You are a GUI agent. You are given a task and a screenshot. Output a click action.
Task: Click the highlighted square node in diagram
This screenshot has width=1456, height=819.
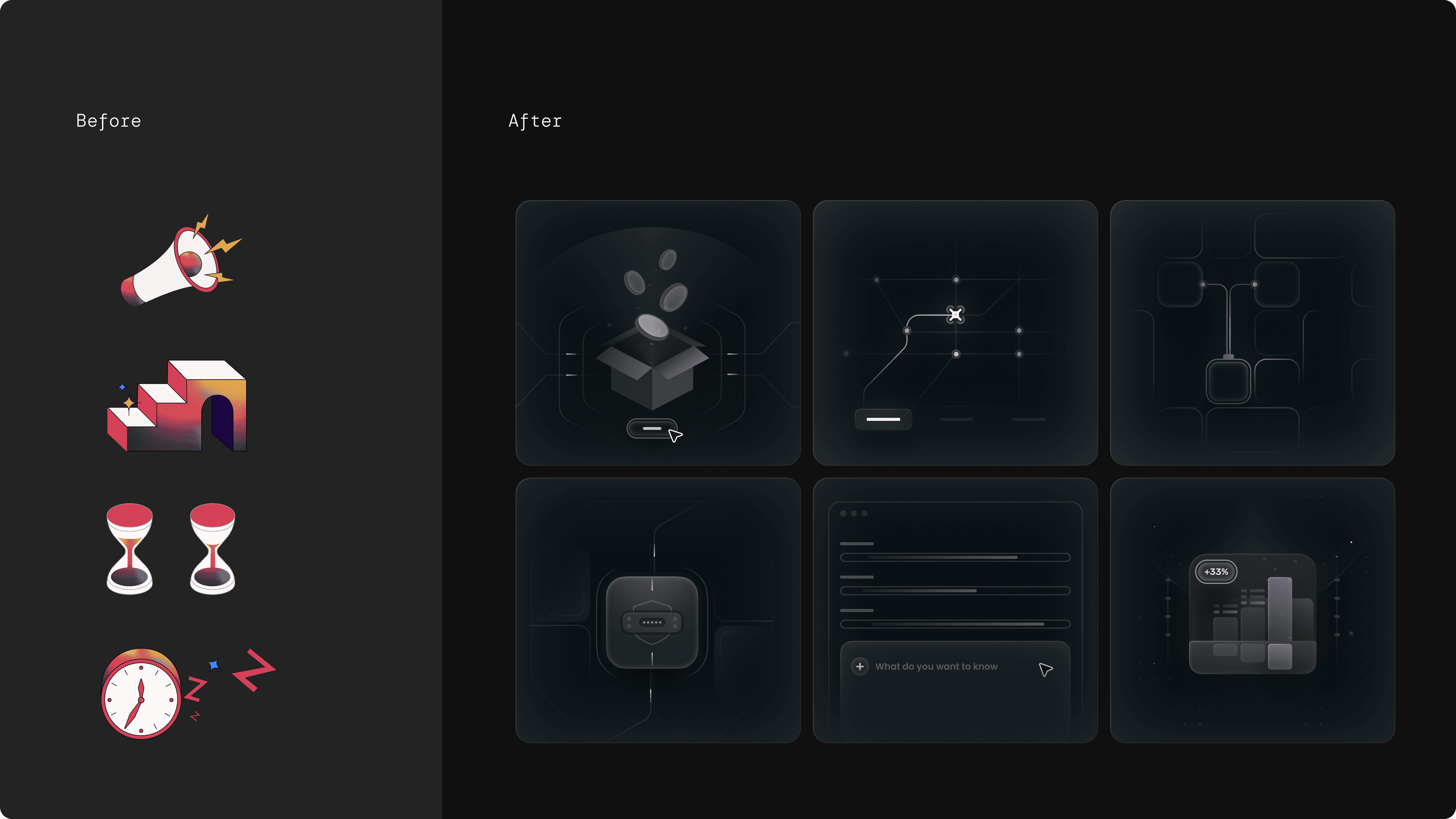[1228, 381]
